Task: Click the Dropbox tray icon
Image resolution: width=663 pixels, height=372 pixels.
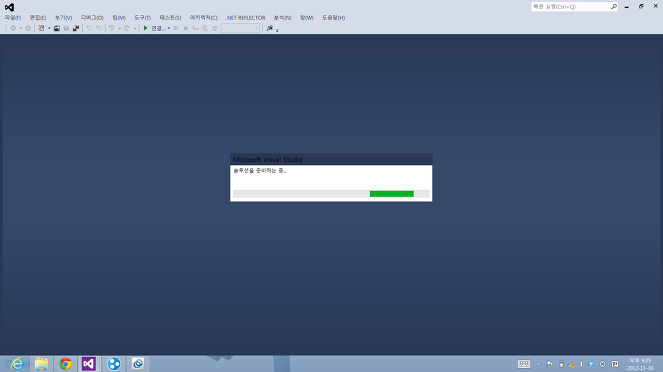Action: (x=592, y=364)
